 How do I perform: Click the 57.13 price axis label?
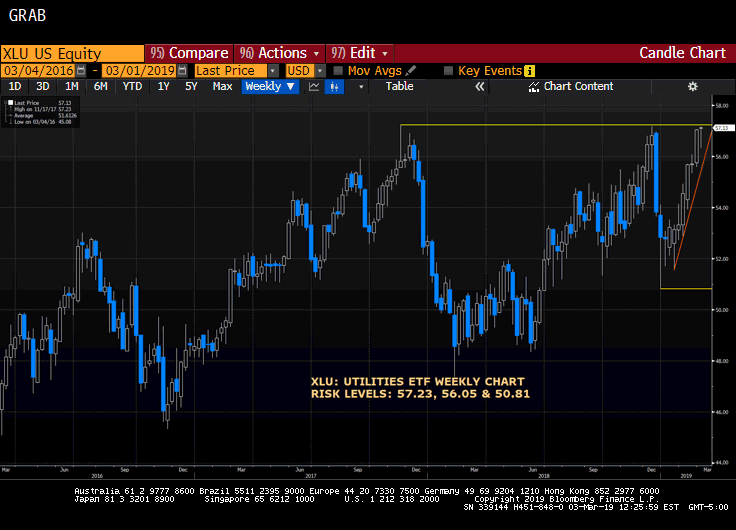tap(722, 128)
